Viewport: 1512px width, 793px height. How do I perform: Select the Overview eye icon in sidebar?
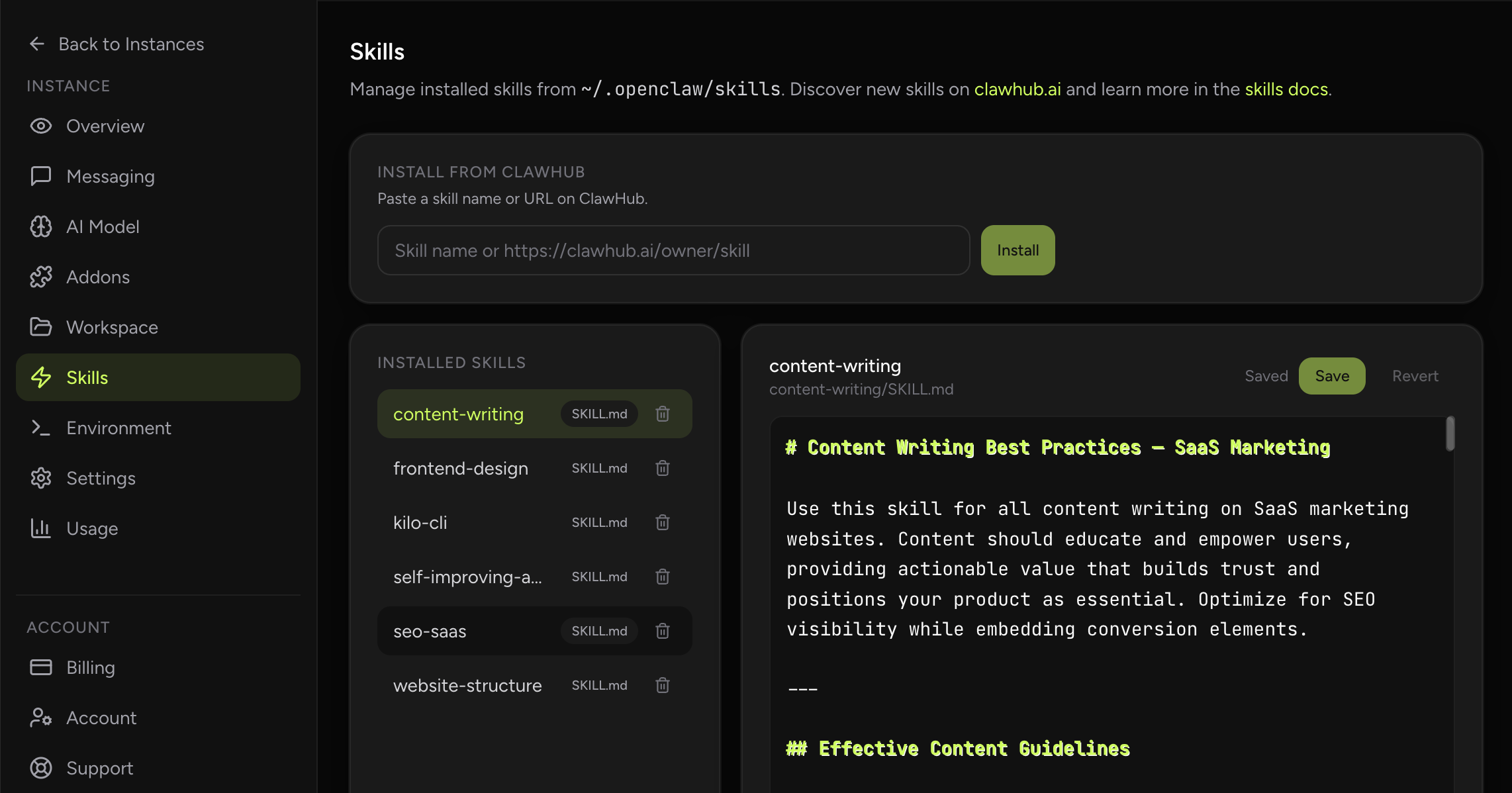click(x=41, y=126)
